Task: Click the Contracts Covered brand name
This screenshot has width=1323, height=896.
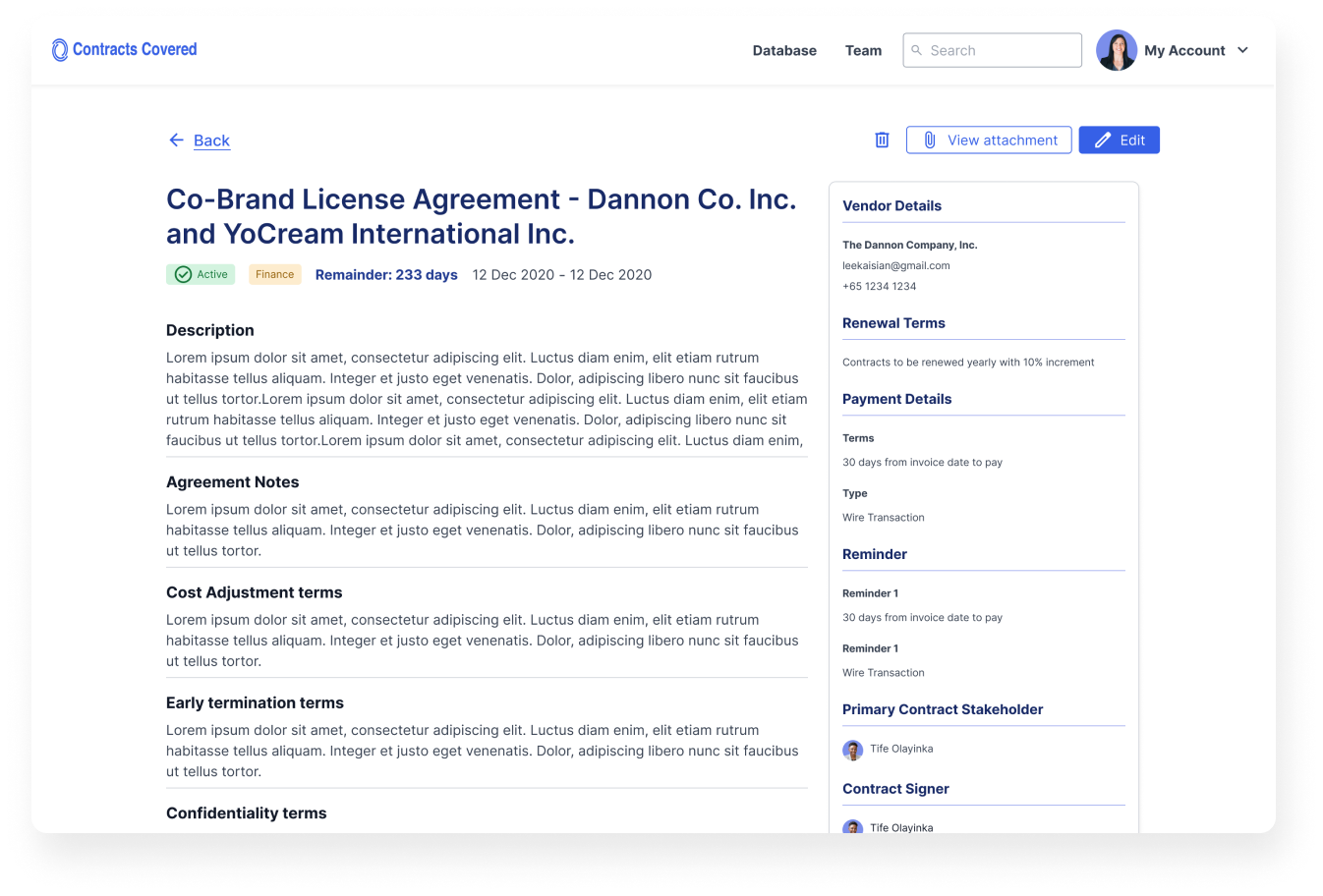Action: click(135, 49)
